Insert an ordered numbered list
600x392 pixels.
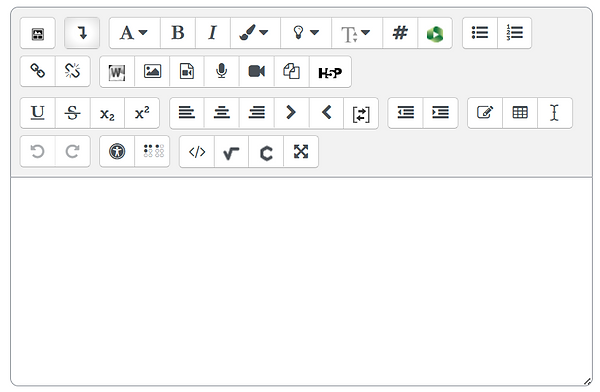[x=515, y=33]
